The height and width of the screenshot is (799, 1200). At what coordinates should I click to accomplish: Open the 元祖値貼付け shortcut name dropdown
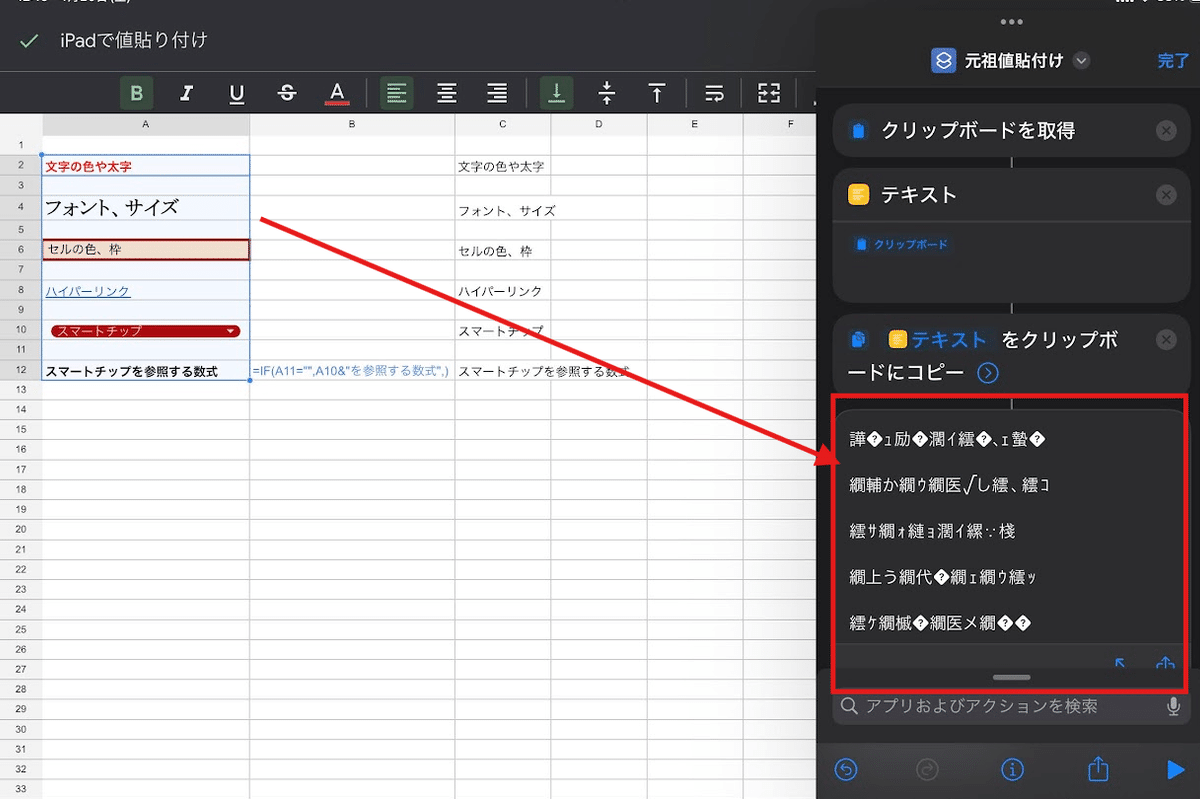click(x=1081, y=61)
